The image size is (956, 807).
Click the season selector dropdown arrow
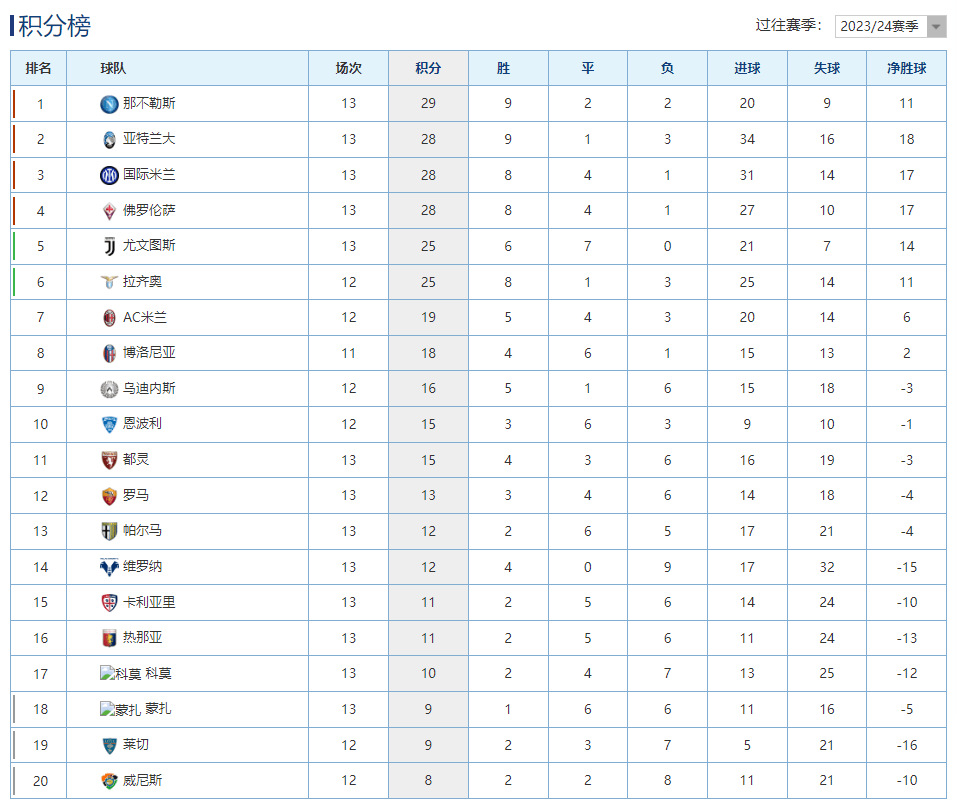coord(936,27)
